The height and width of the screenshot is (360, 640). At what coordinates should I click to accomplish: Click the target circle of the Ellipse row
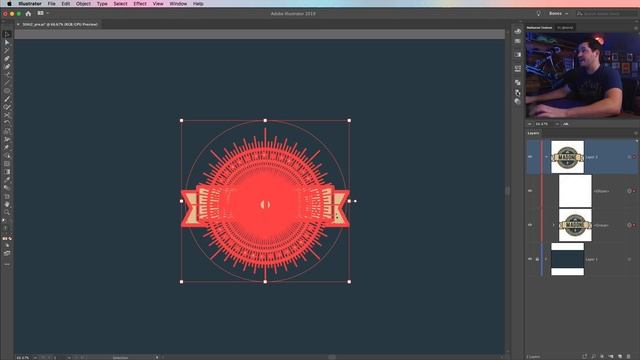pyautogui.click(x=629, y=191)
